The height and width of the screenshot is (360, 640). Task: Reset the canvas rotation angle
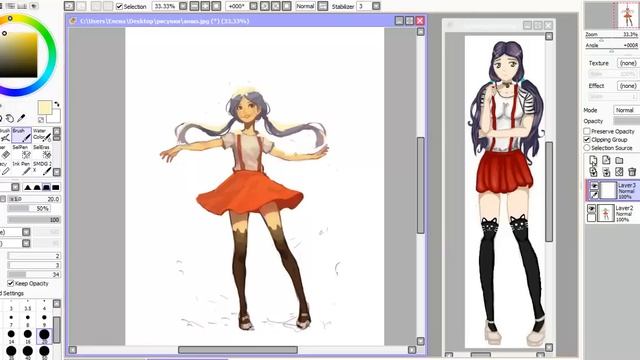(287, 6)
